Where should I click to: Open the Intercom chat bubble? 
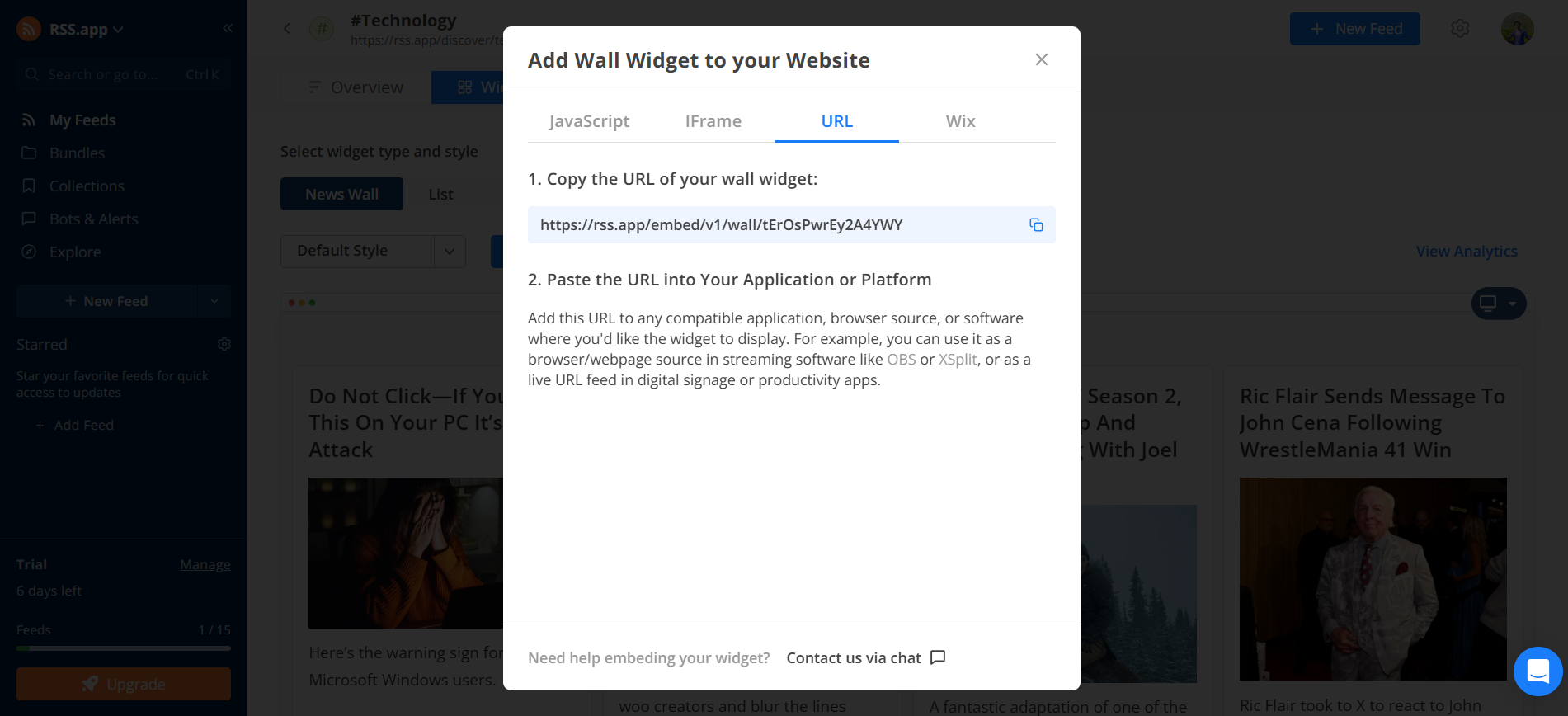[x=1537, y=671]
